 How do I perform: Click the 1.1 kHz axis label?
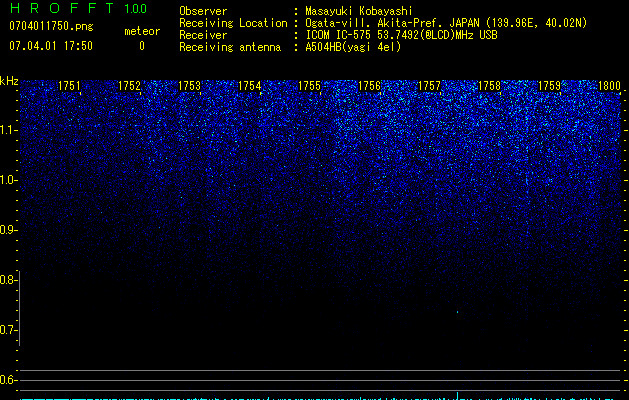coord(7,130)
